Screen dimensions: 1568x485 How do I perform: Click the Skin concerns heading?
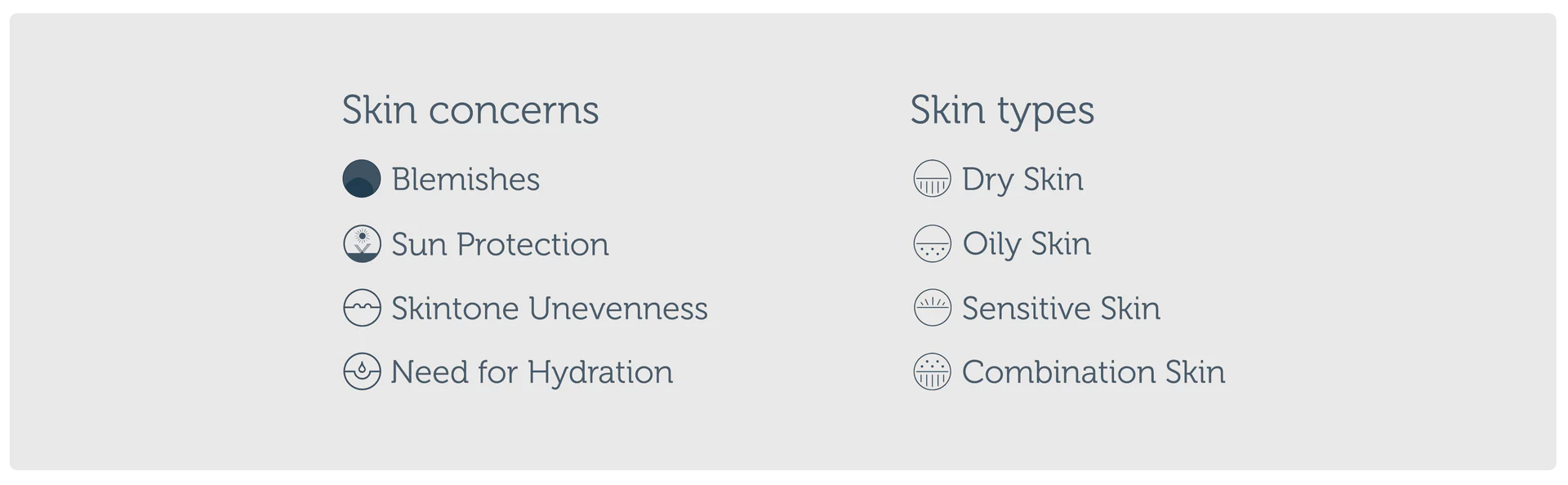click(x=470, y=110)
